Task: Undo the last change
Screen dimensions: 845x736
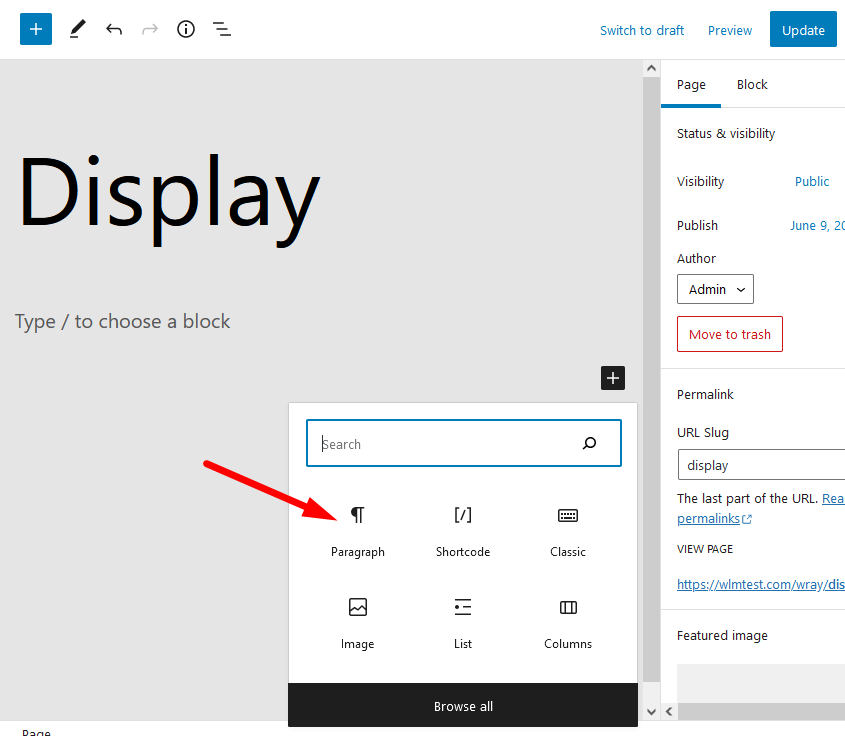Action: tap(114, 29)
